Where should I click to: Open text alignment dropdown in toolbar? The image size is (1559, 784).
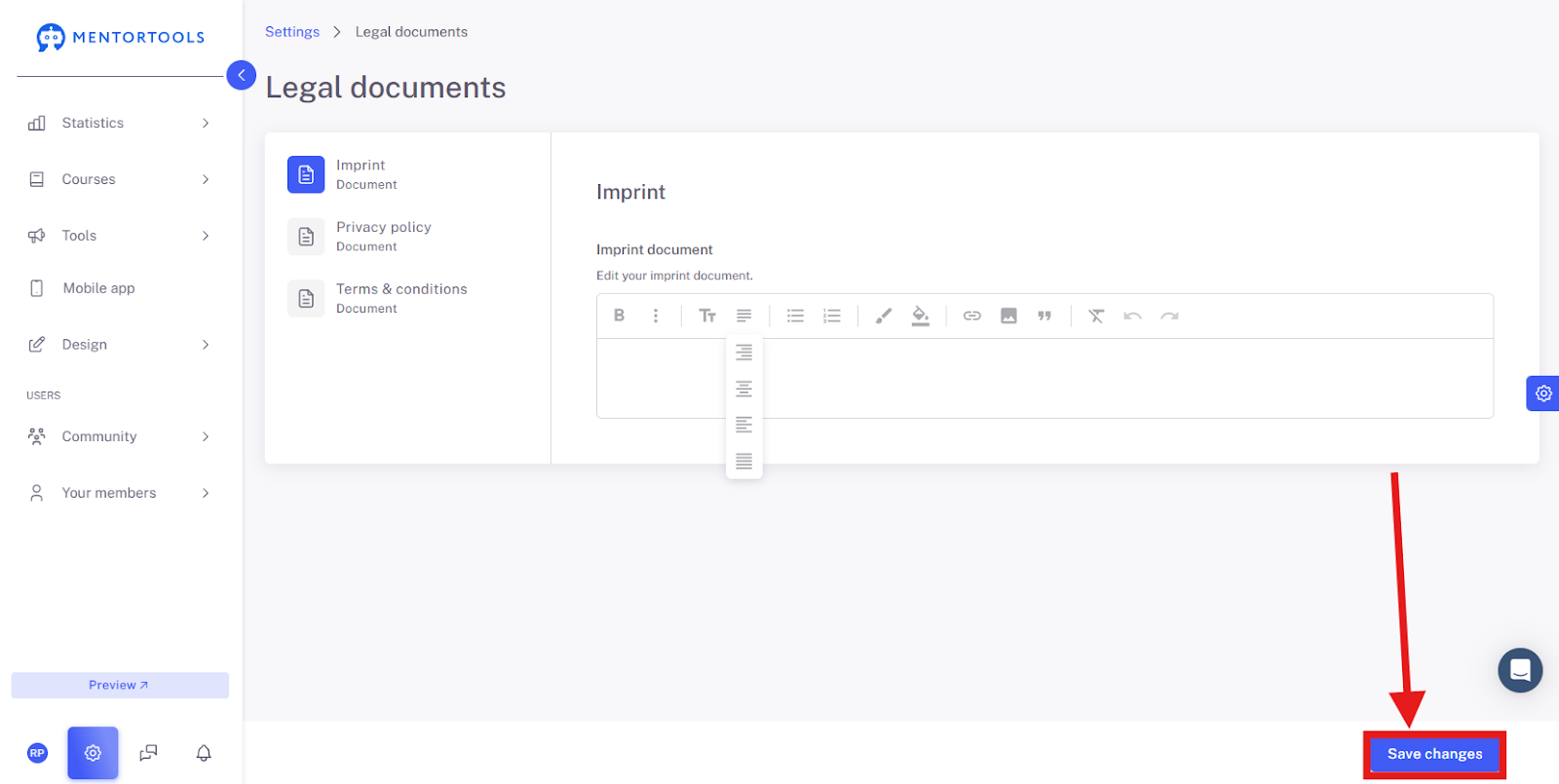tap(744, 316)
